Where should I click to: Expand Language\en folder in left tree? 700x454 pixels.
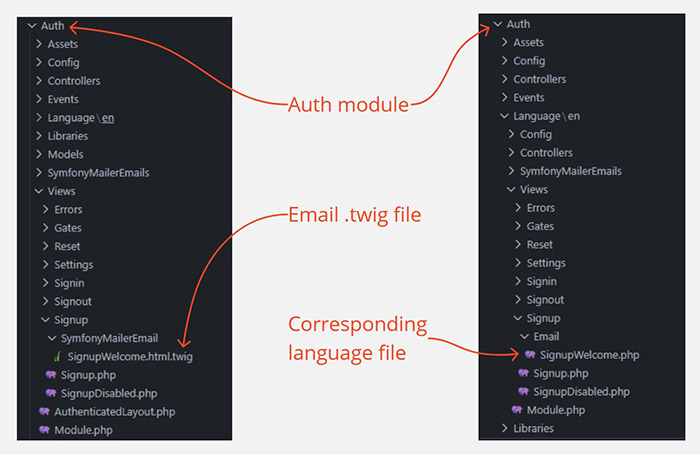coord(39,117)
